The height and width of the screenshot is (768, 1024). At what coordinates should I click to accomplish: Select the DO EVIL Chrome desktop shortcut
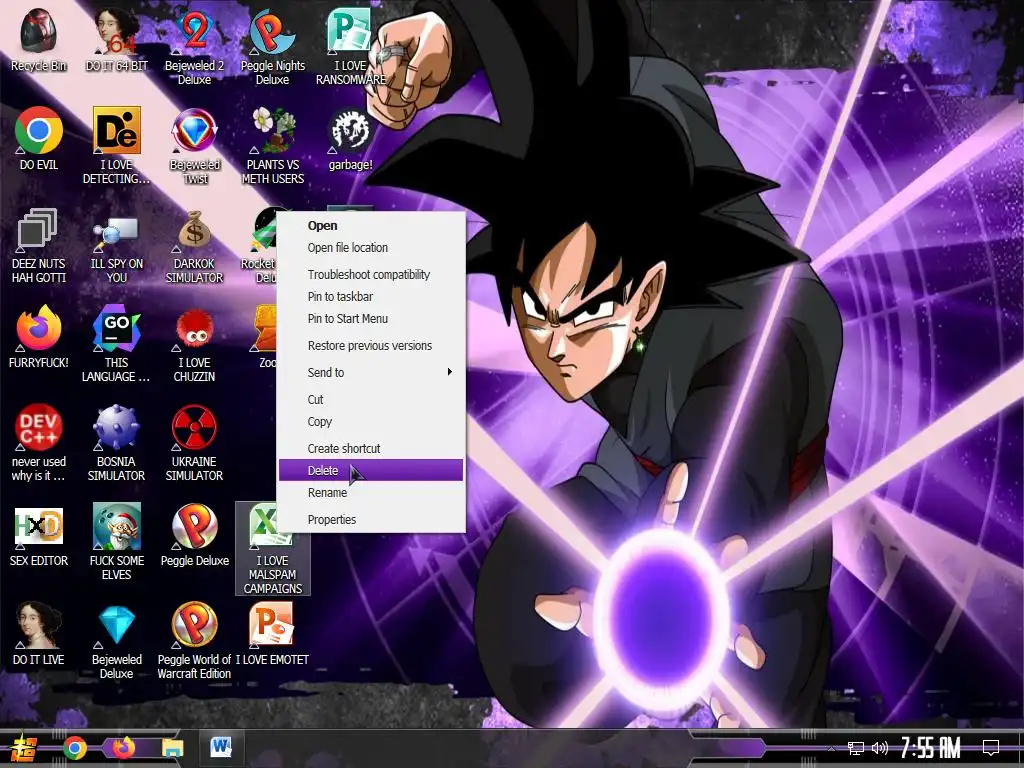click(39, 138)
